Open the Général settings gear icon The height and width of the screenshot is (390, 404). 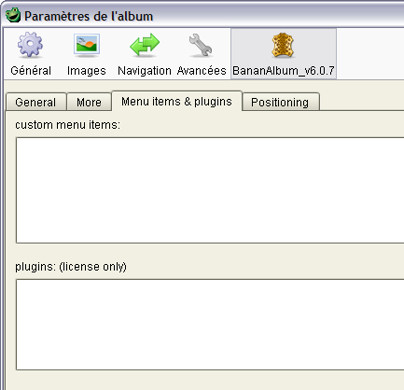tap(30, 45)
